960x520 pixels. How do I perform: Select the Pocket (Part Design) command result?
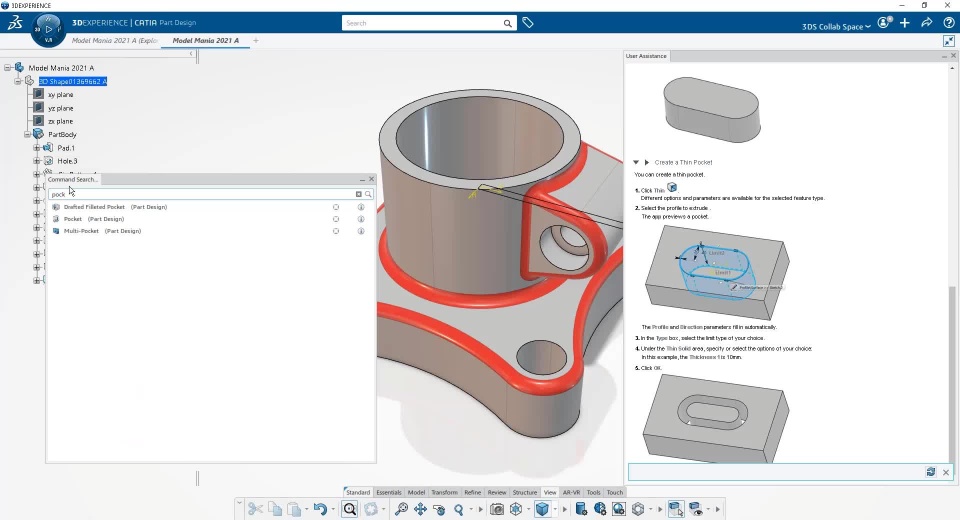(94, 219)
